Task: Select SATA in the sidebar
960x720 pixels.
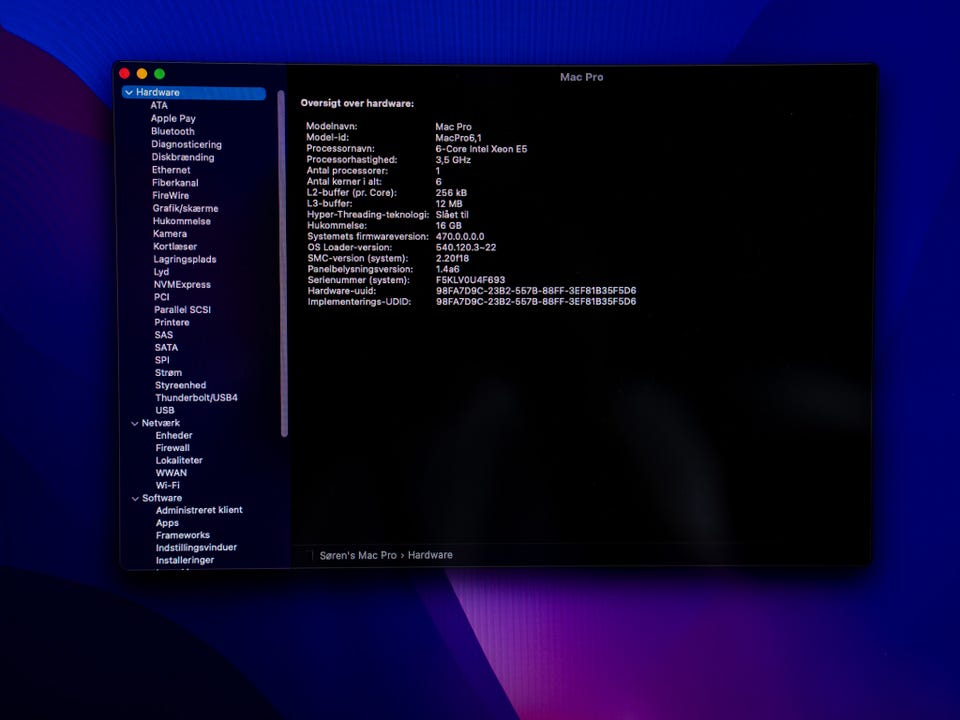Action: [166, 347]
